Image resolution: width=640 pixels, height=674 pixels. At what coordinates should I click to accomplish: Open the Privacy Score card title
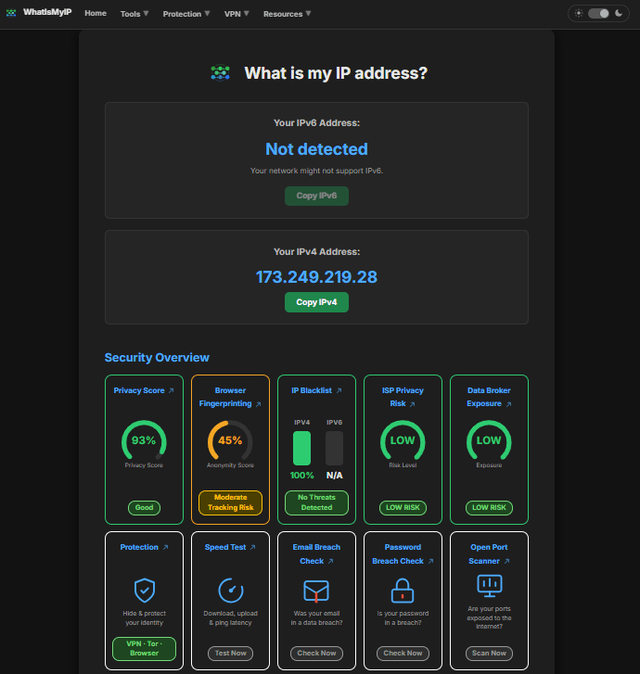139,391
